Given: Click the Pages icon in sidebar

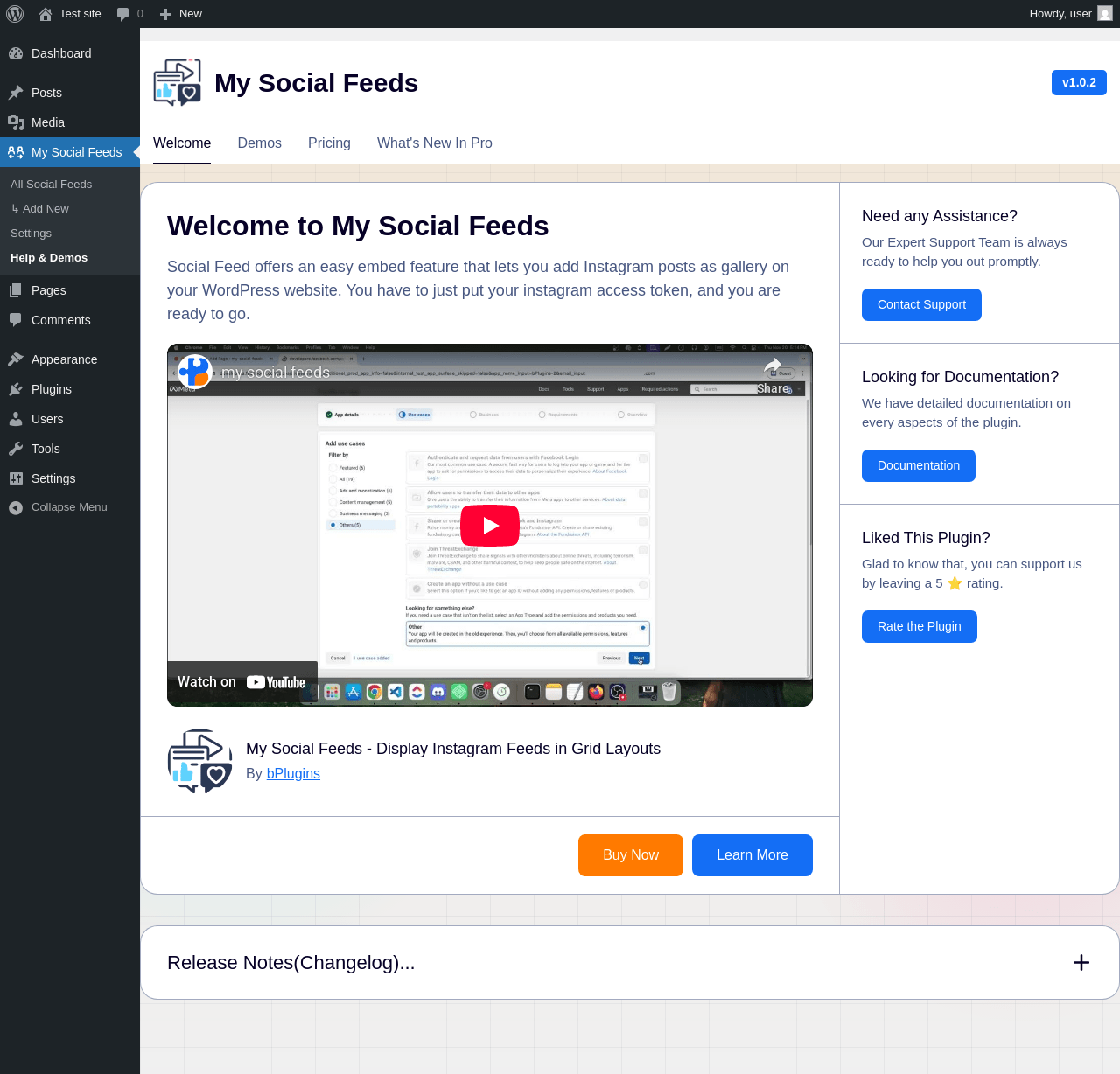Looking at the screenshot, I should pyautogui.click(x=16, y=290).
